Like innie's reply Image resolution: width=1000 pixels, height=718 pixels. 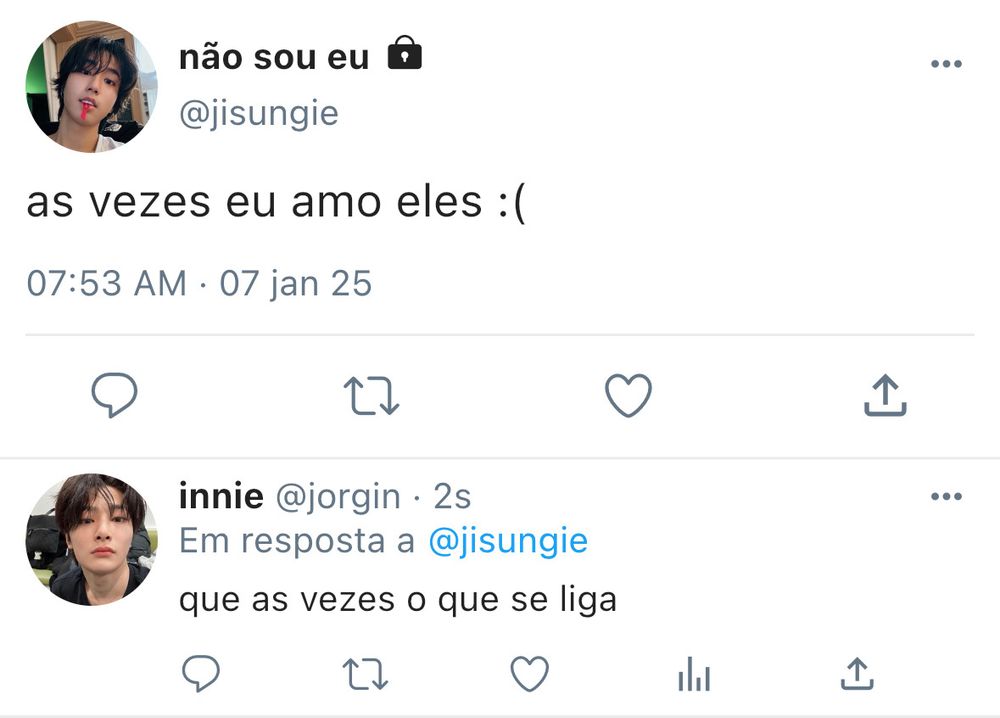coord(529,675)
